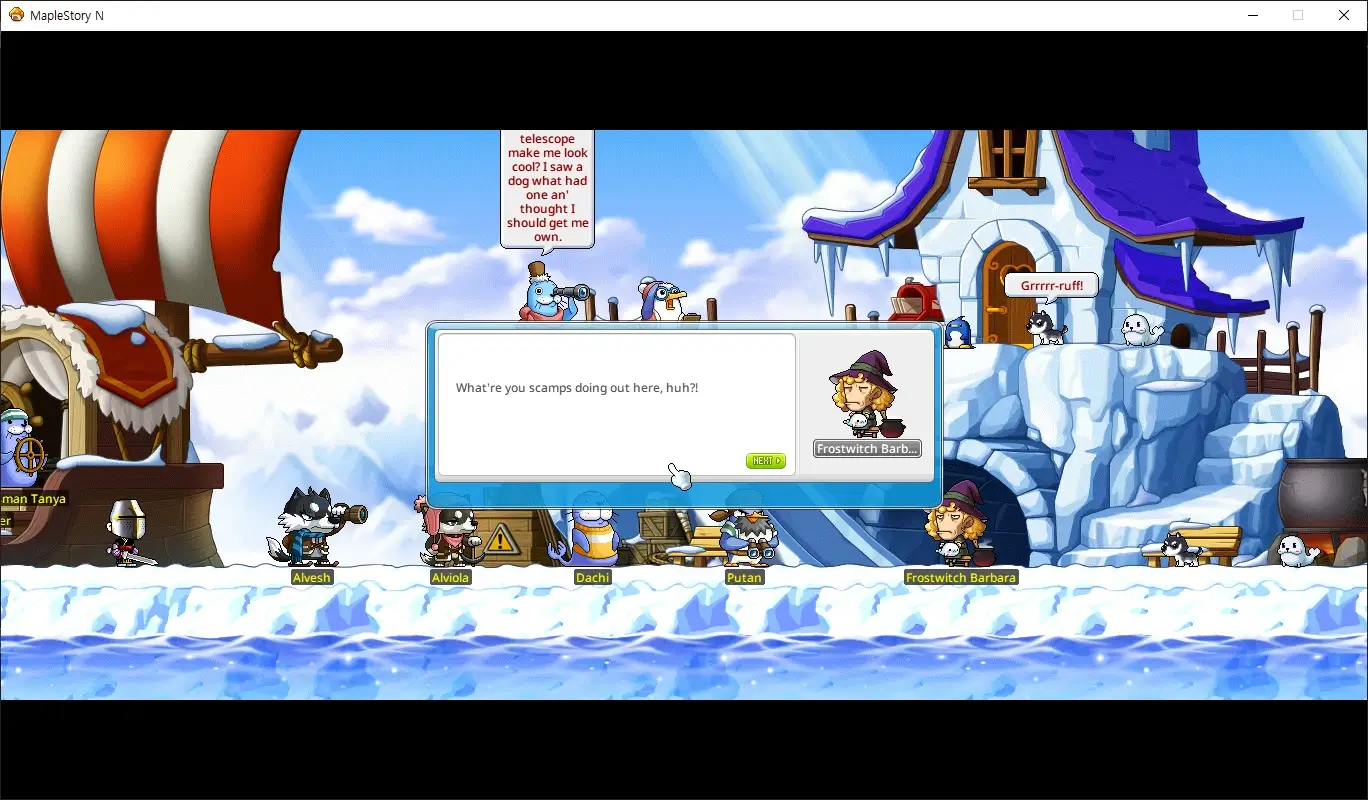Image resolution: width=1368 pixels, height=800 pixels.
Task: Click the seal helmsman Tanya at the wheel
Action: coord(18,448)
